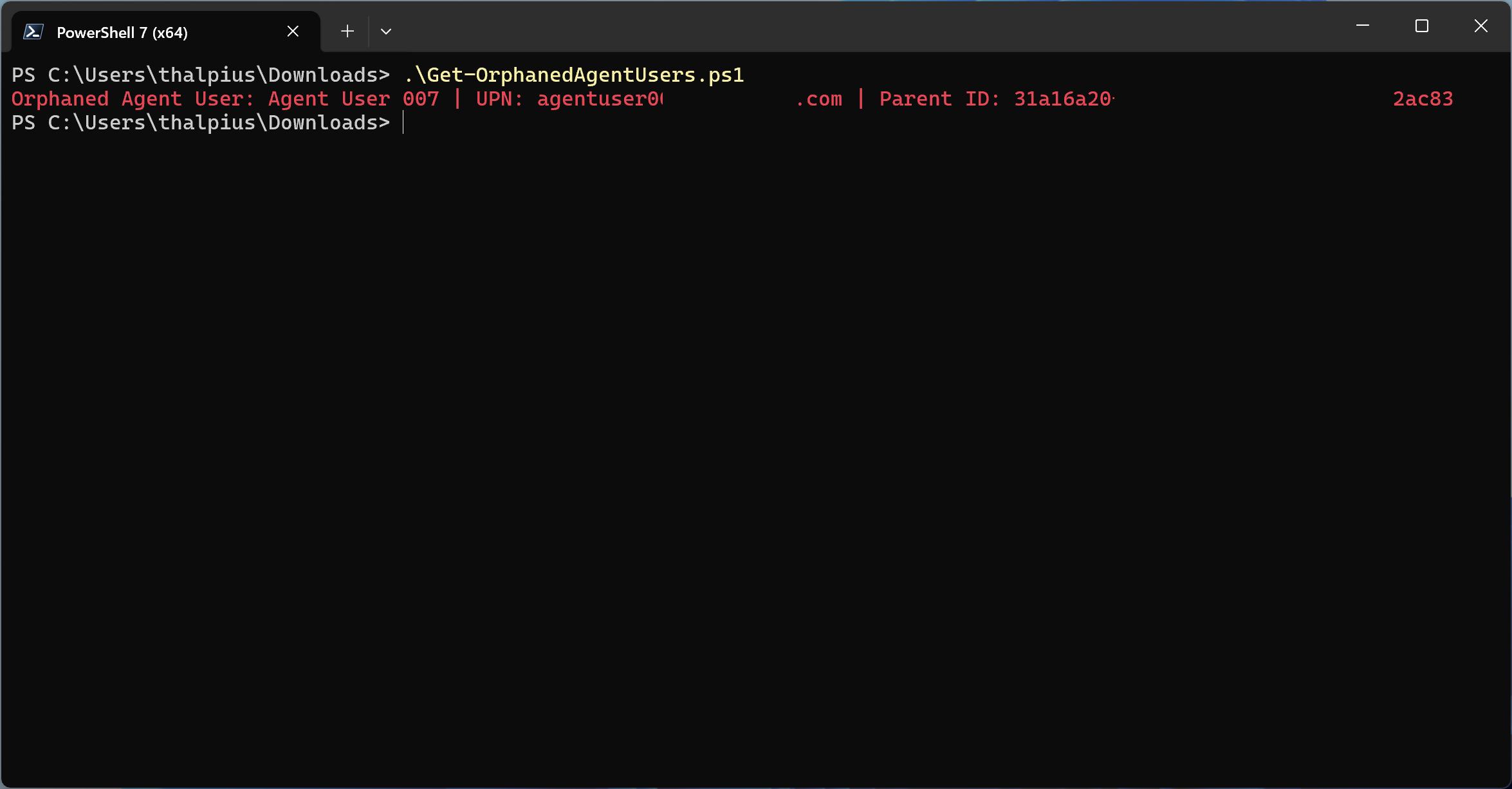1512x789 pixels.
Task: Close the PowerShell 7 (x64) tab
Action: coord(293,31)
